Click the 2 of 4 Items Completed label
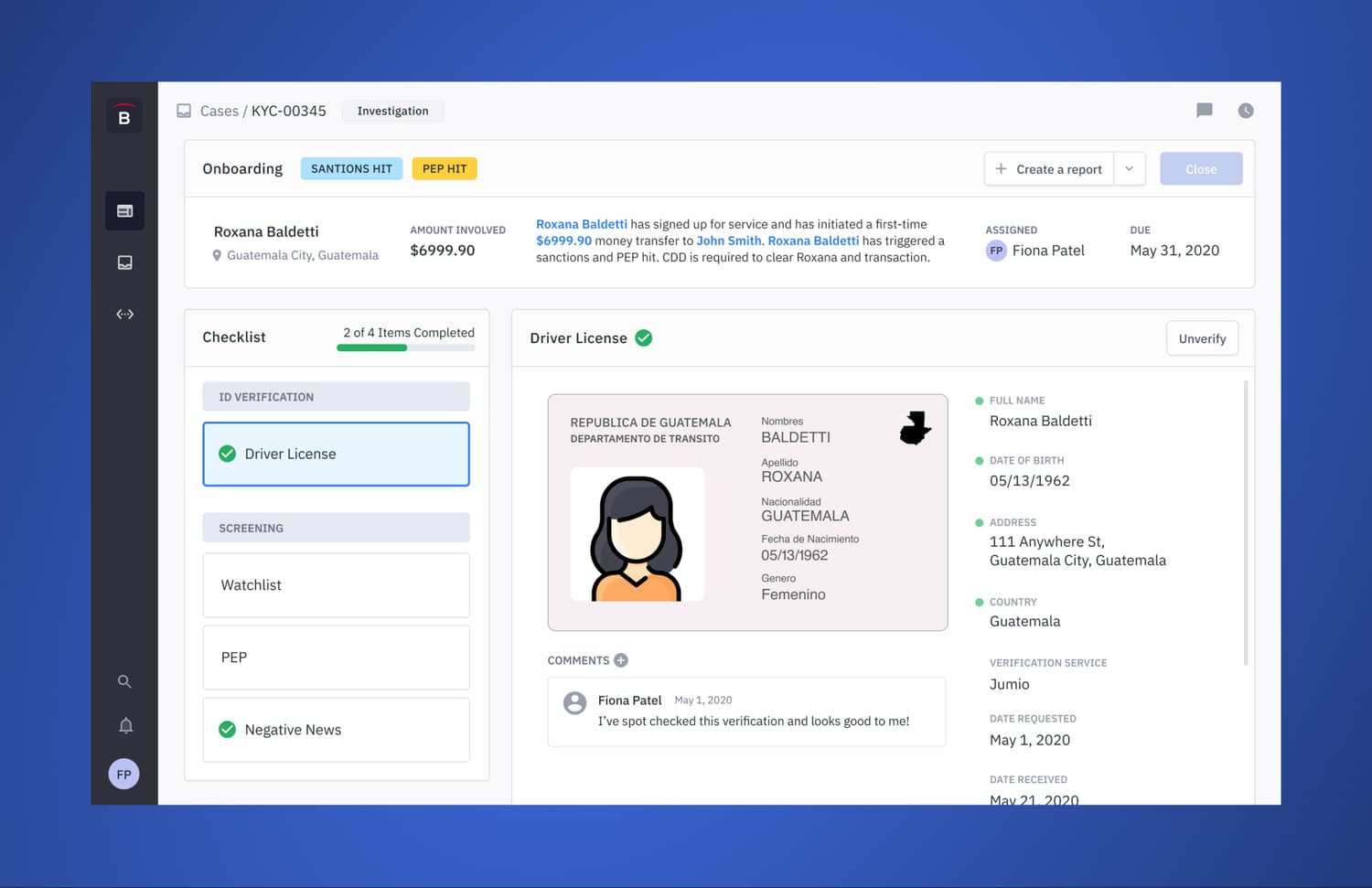Screen dimensions: 1372x888 pyautogui.click(x=409, y=333)
